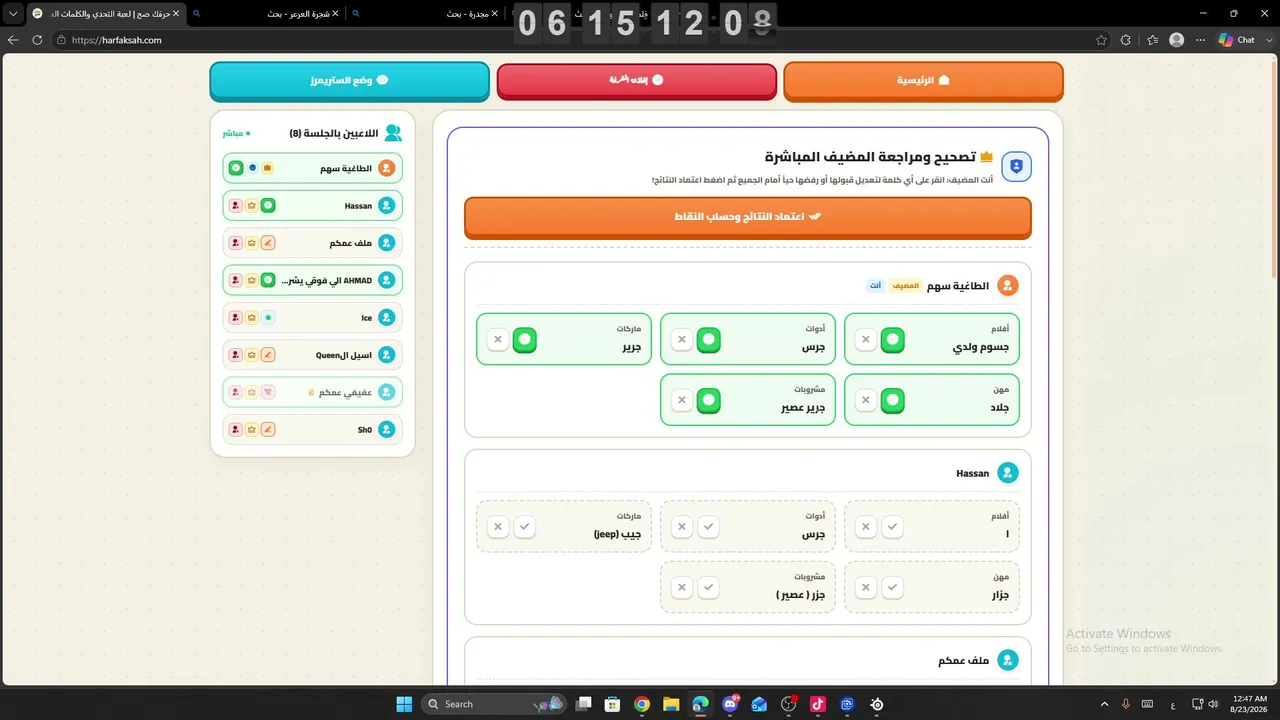Click kick icon in Ice player row

(236, 318)
